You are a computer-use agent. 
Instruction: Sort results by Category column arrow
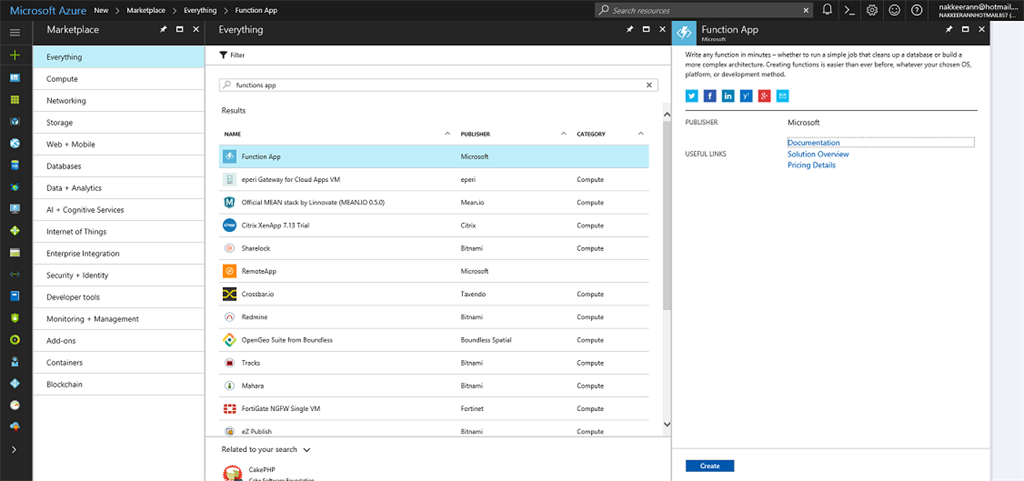pos(640,133)
